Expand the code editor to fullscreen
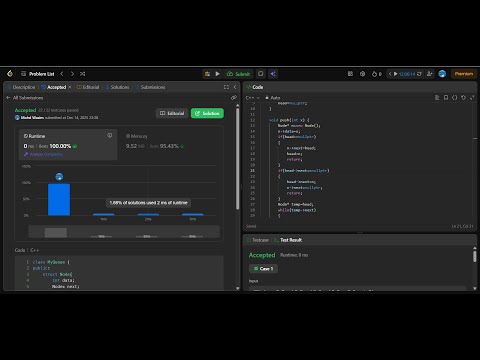The image size is (480, 360). (472, 98)
